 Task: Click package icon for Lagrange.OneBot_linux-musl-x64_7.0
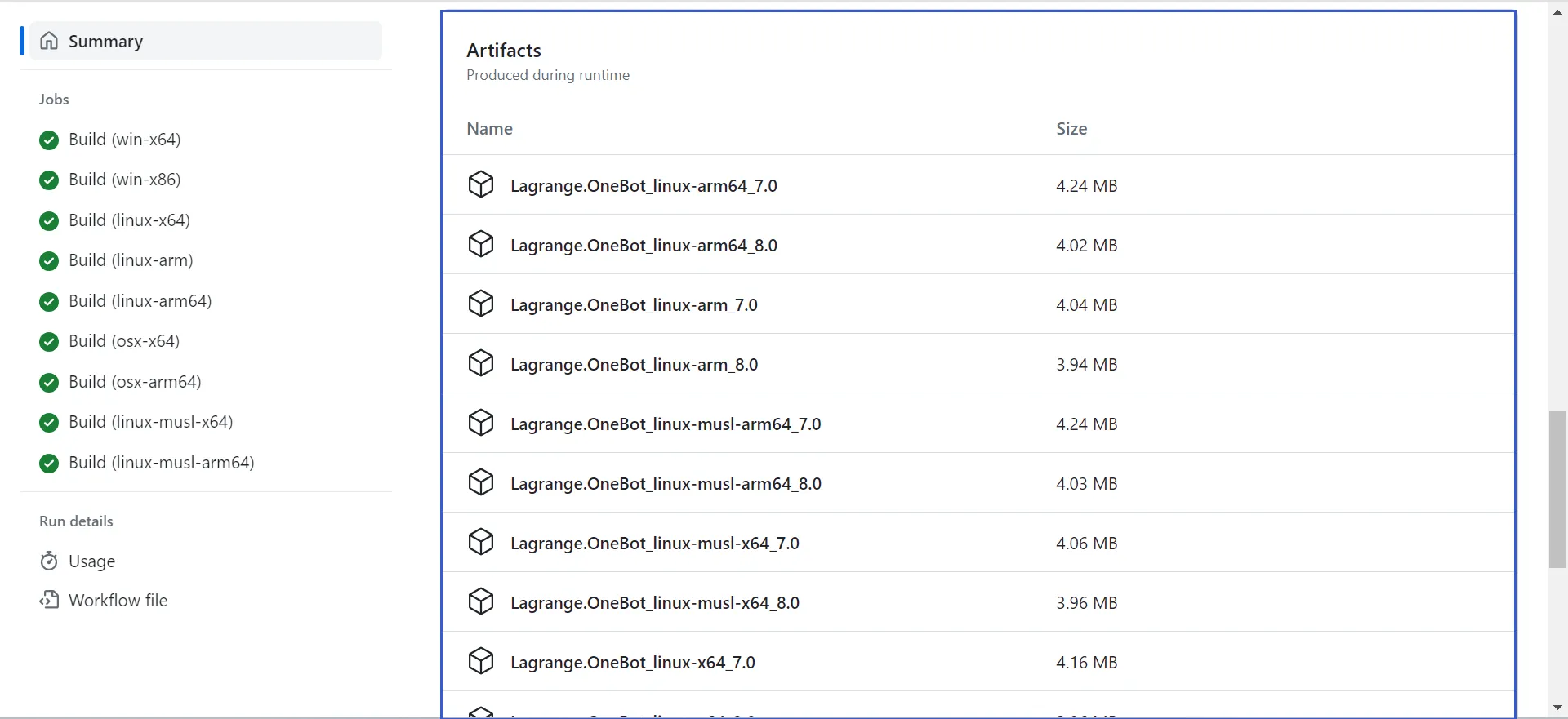(481, 542)
